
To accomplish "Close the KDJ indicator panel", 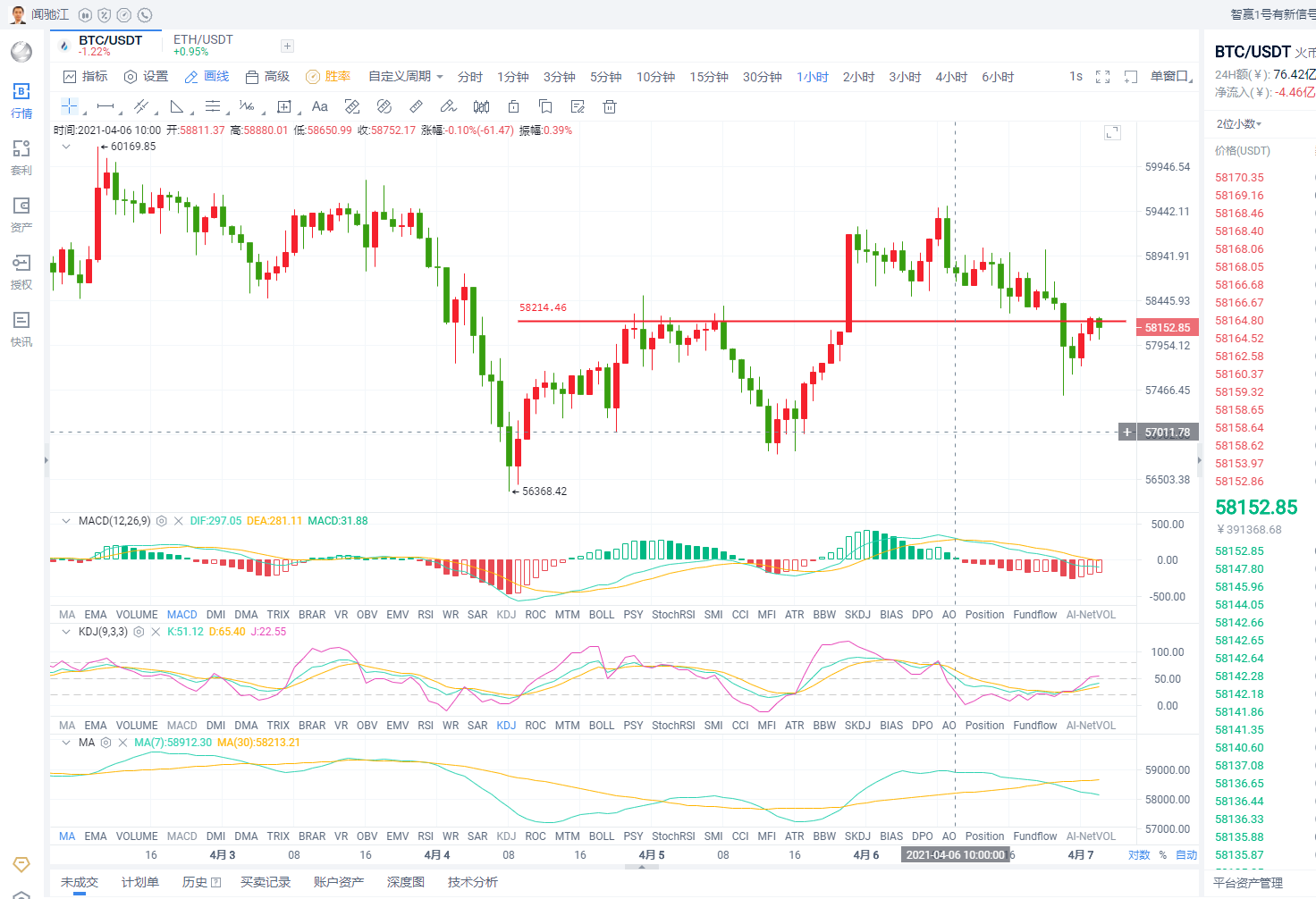I will click(156, 632).
